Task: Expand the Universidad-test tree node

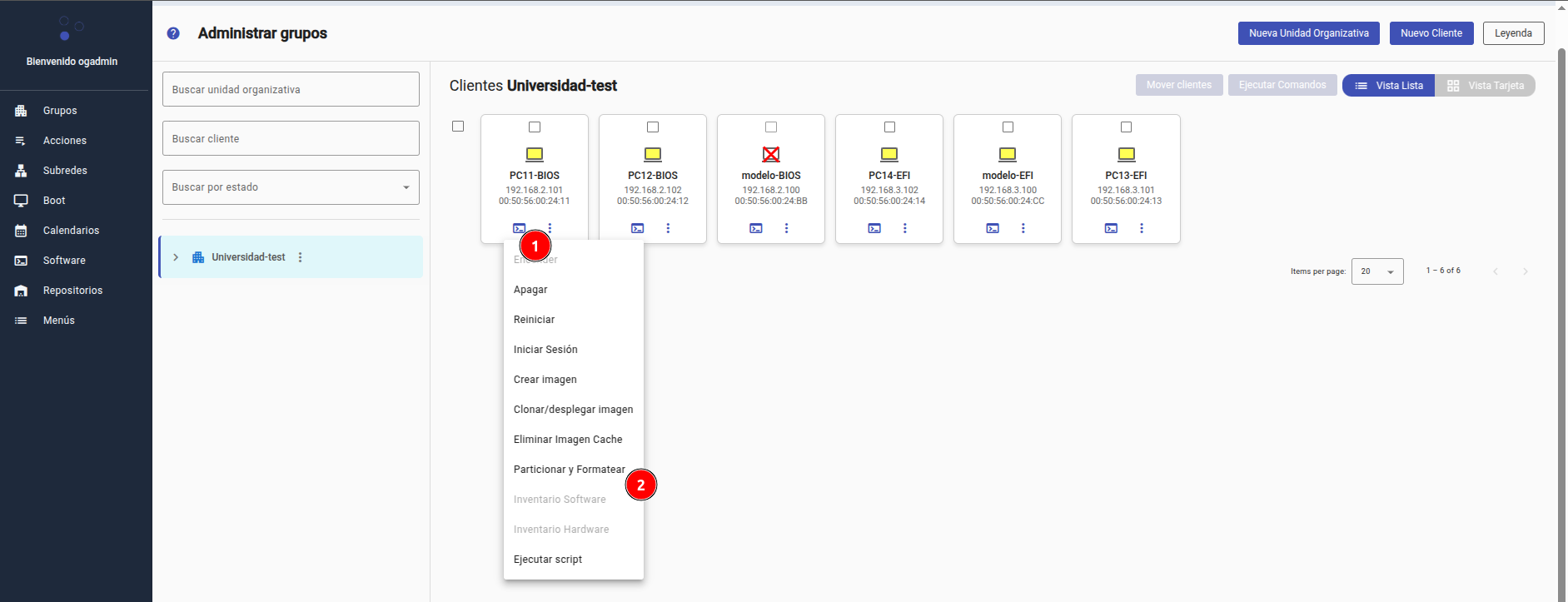Action: click(x=176, y=257)
